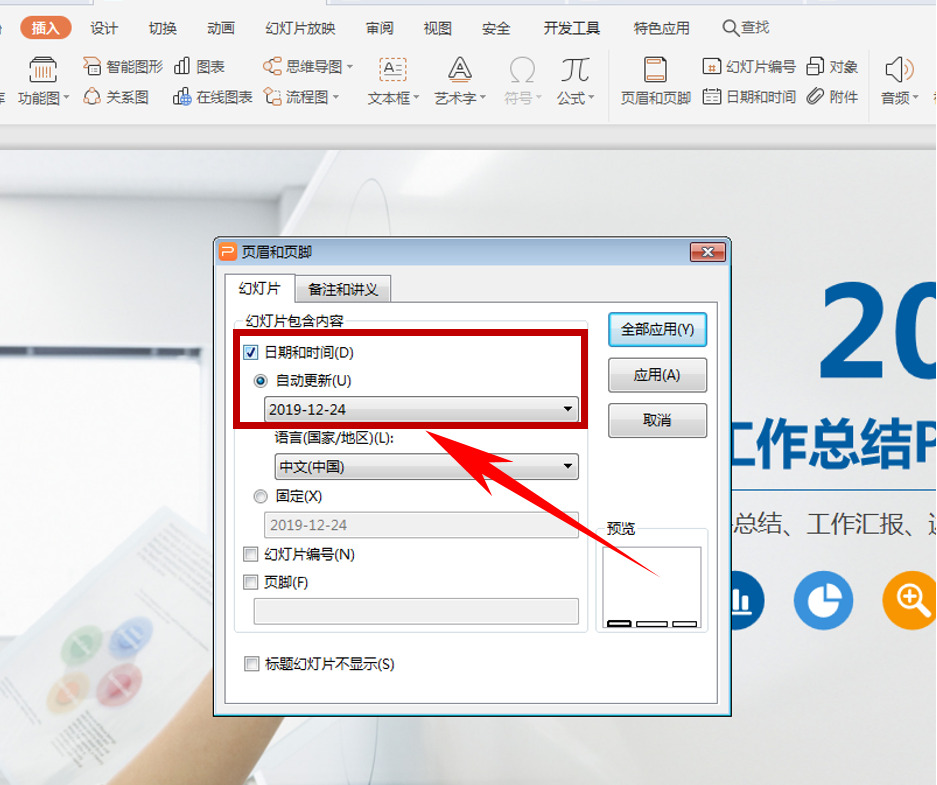Screen dimensions: 937x785
Task: Open the 视图 view tab
Action: click(437, 27)
